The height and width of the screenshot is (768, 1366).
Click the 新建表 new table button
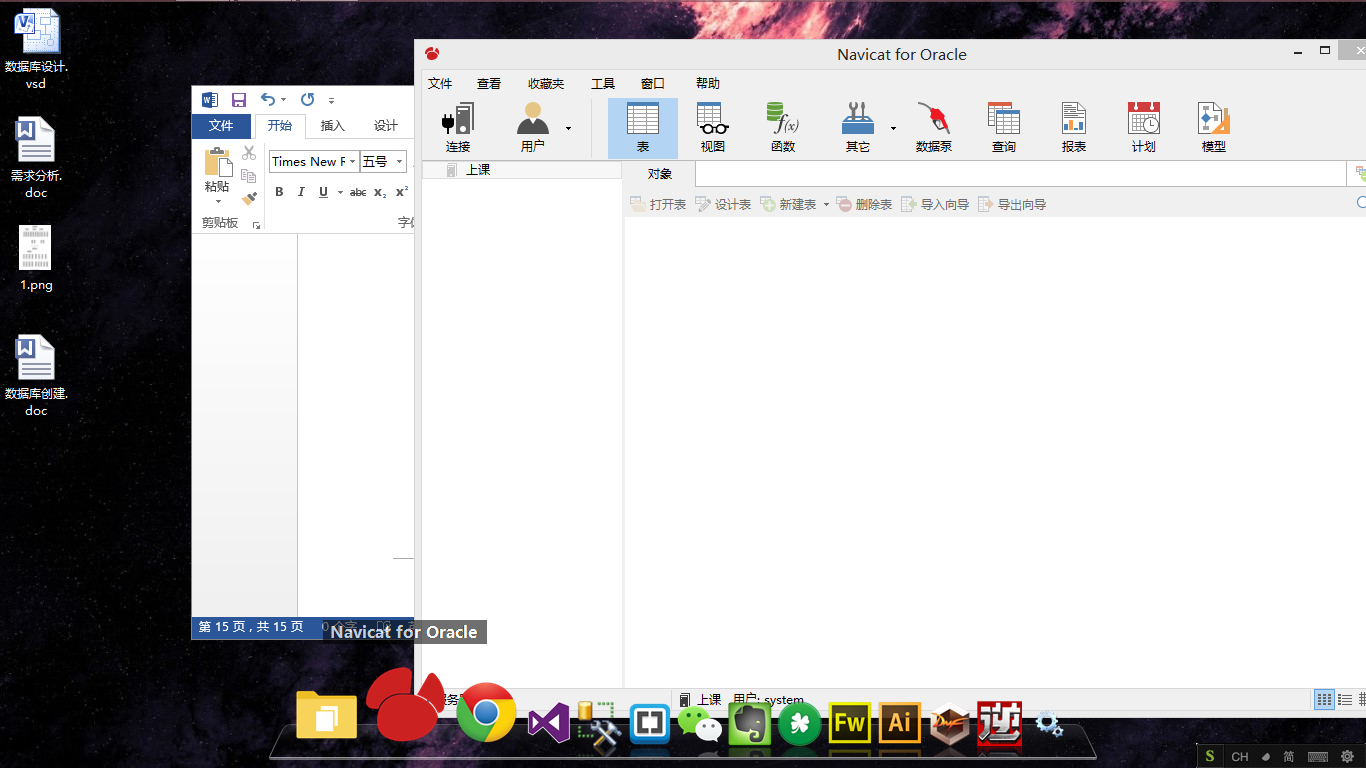tap(788, 204)
